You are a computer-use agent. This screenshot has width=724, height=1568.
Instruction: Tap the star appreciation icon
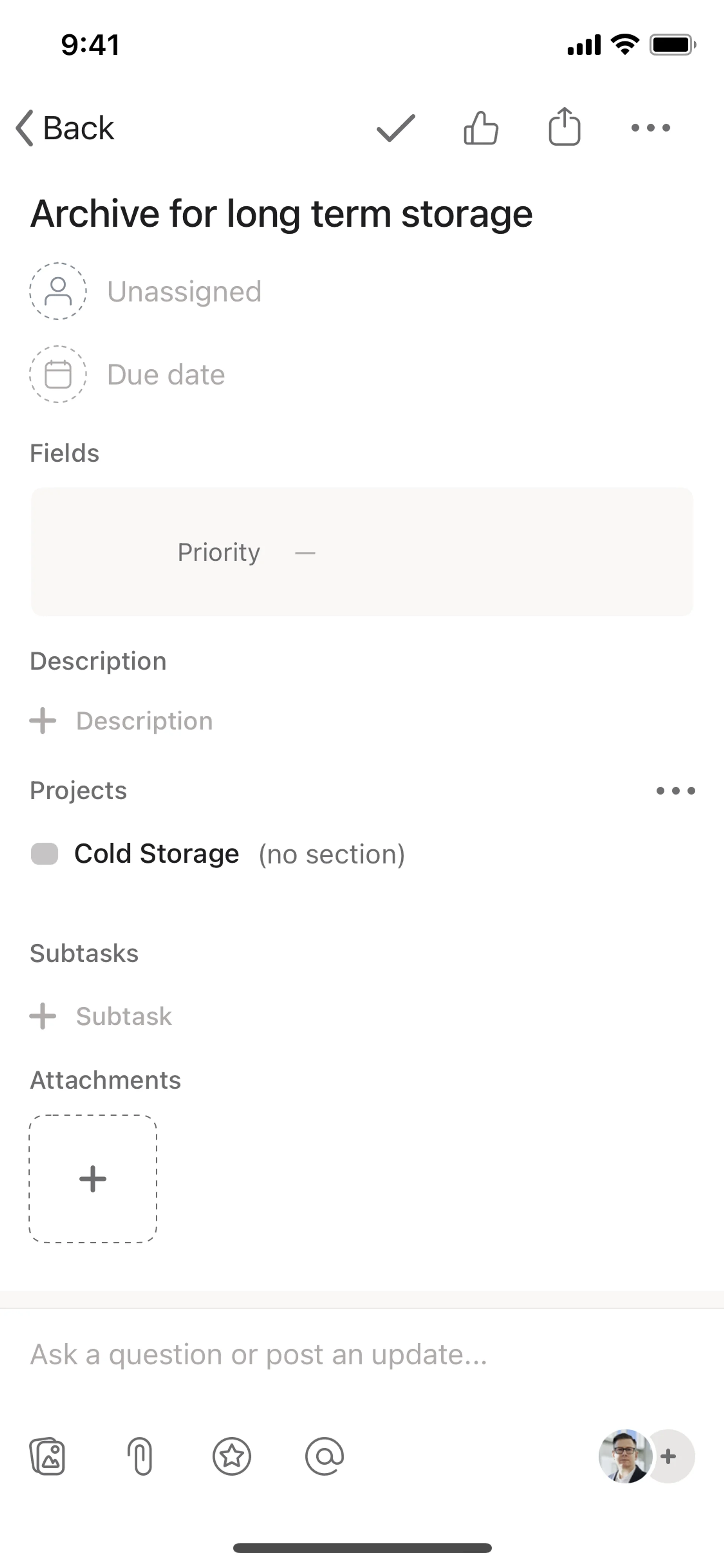pyautogui.click(x=232, y=1456)
